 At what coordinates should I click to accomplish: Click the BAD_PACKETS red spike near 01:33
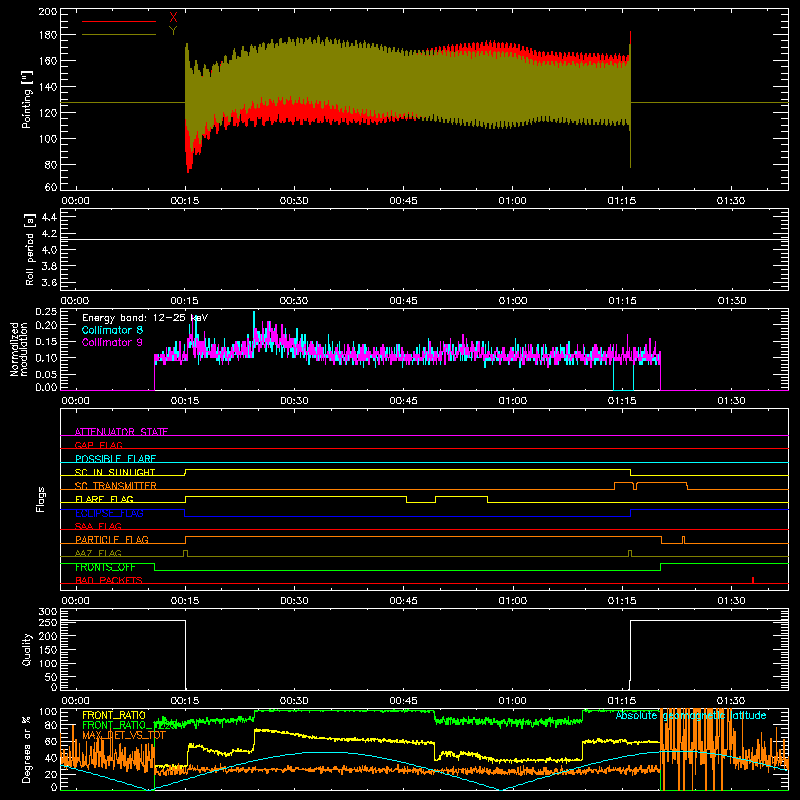753,580
